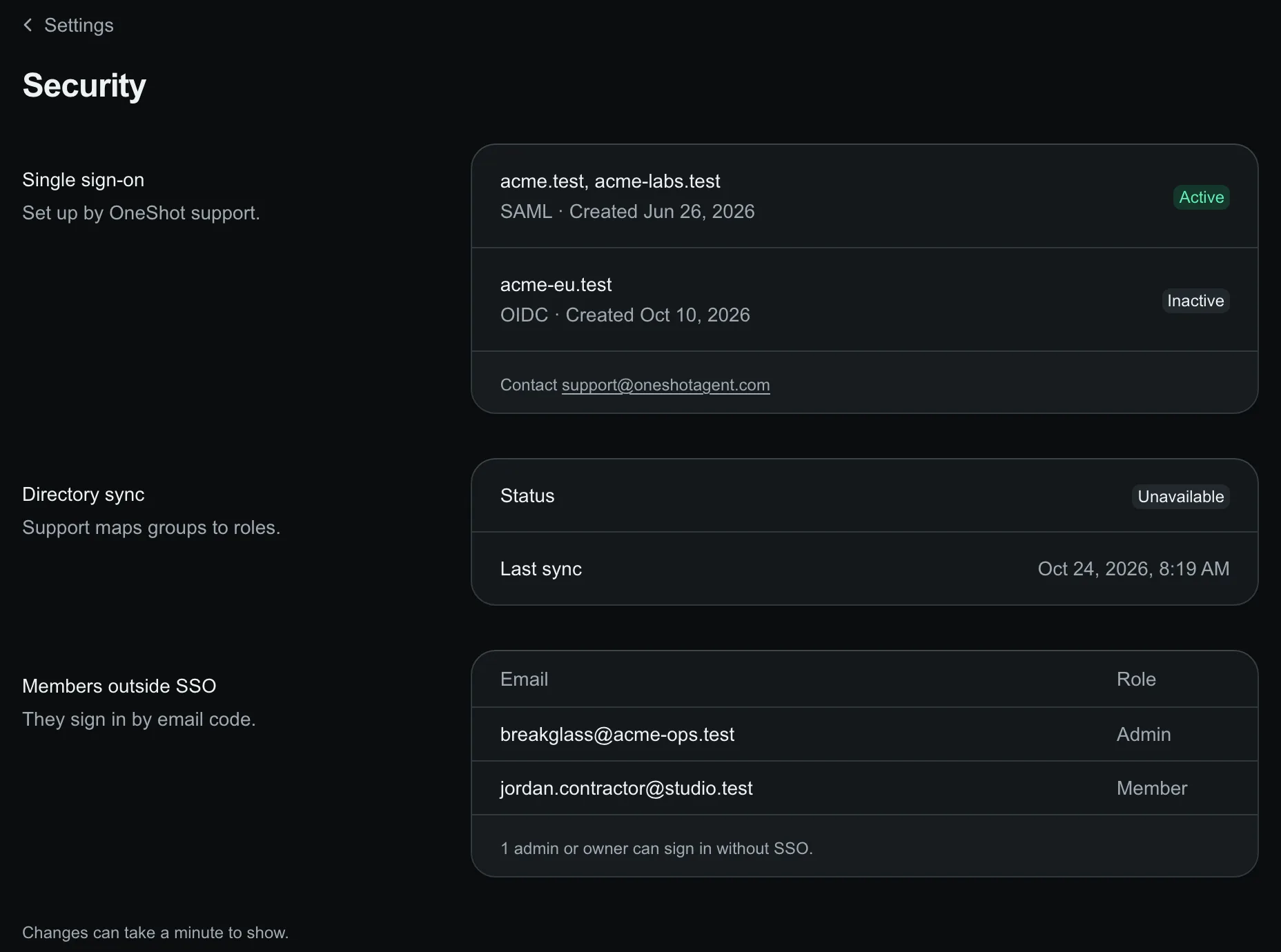
Task: Click the Members outside SSO title
Action: [x=119, y=686]
